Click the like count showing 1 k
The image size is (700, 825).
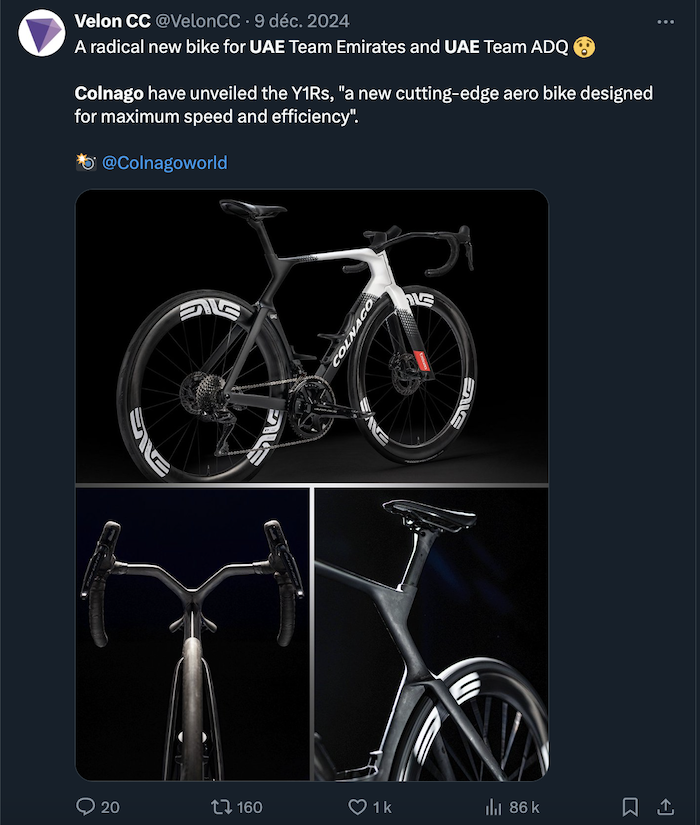[383, 807]
